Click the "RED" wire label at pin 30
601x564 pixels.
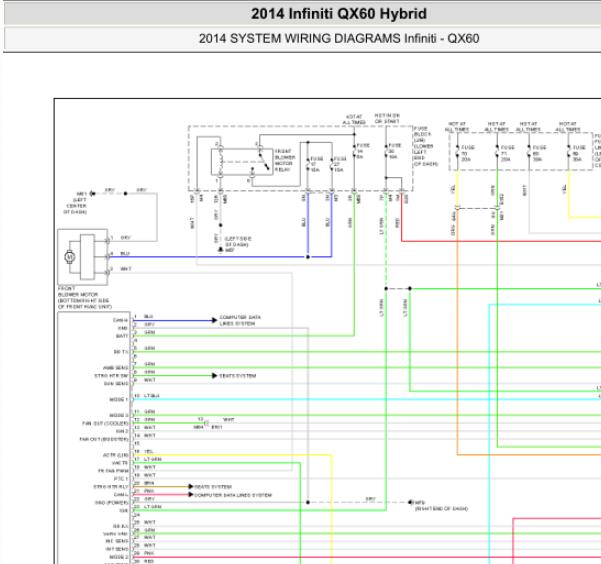click(149, 561)
